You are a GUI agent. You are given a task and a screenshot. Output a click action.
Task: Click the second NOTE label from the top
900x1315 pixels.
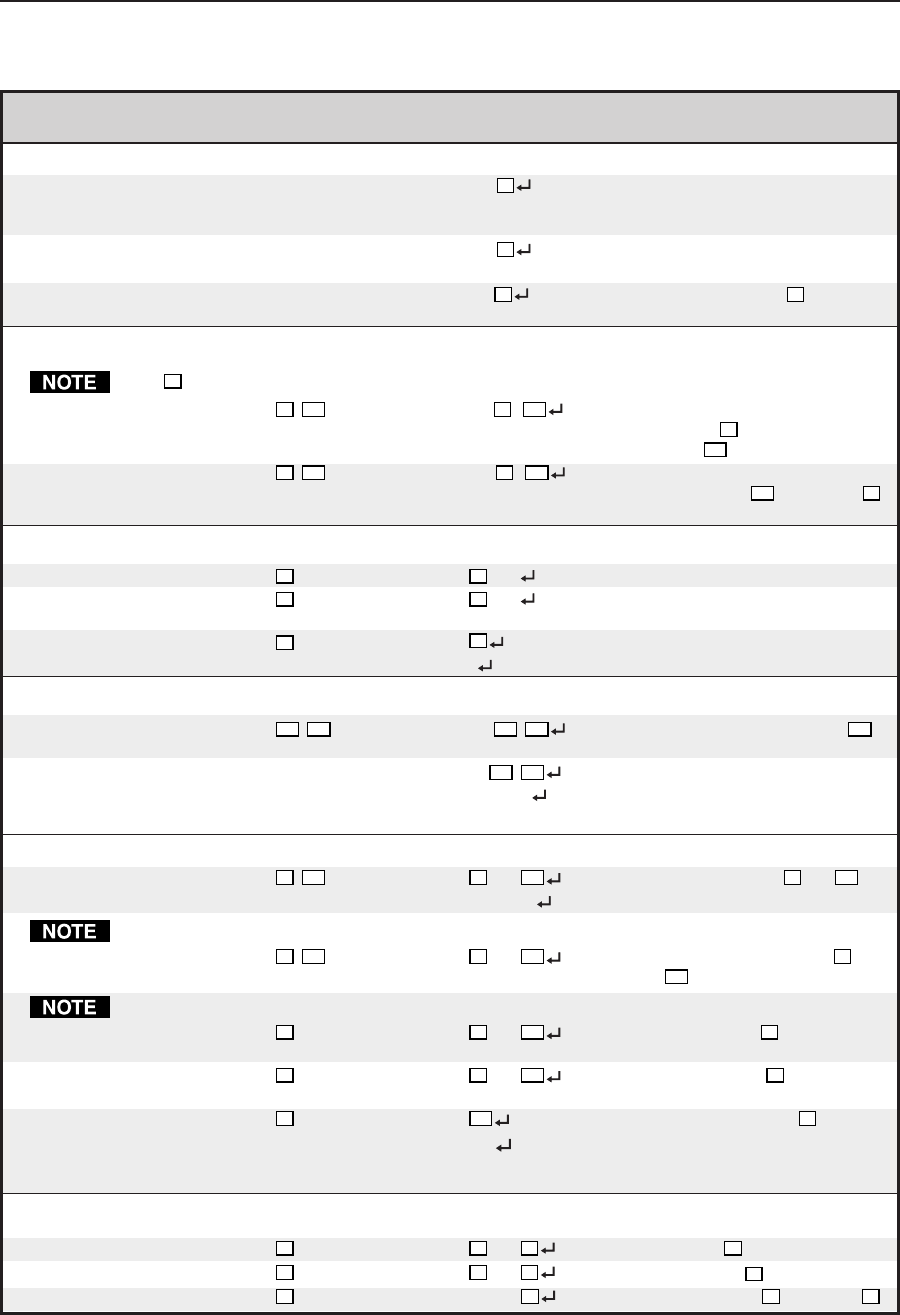click(x=69, y=932)
